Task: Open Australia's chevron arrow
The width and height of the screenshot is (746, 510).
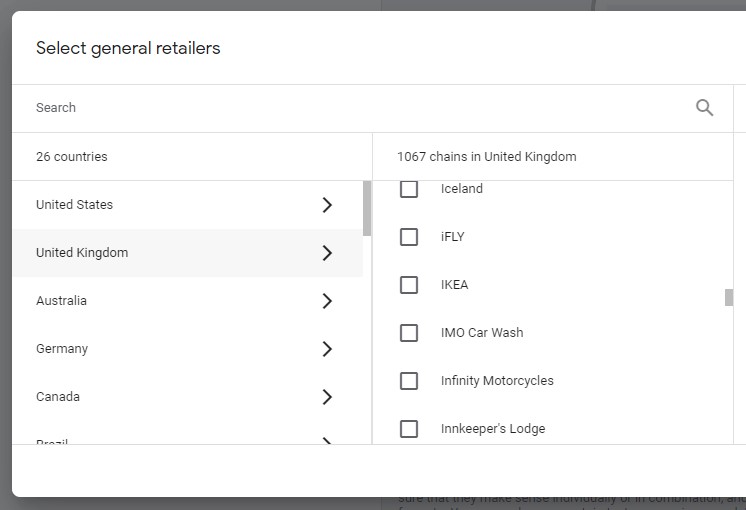Action: pos(327,301)
